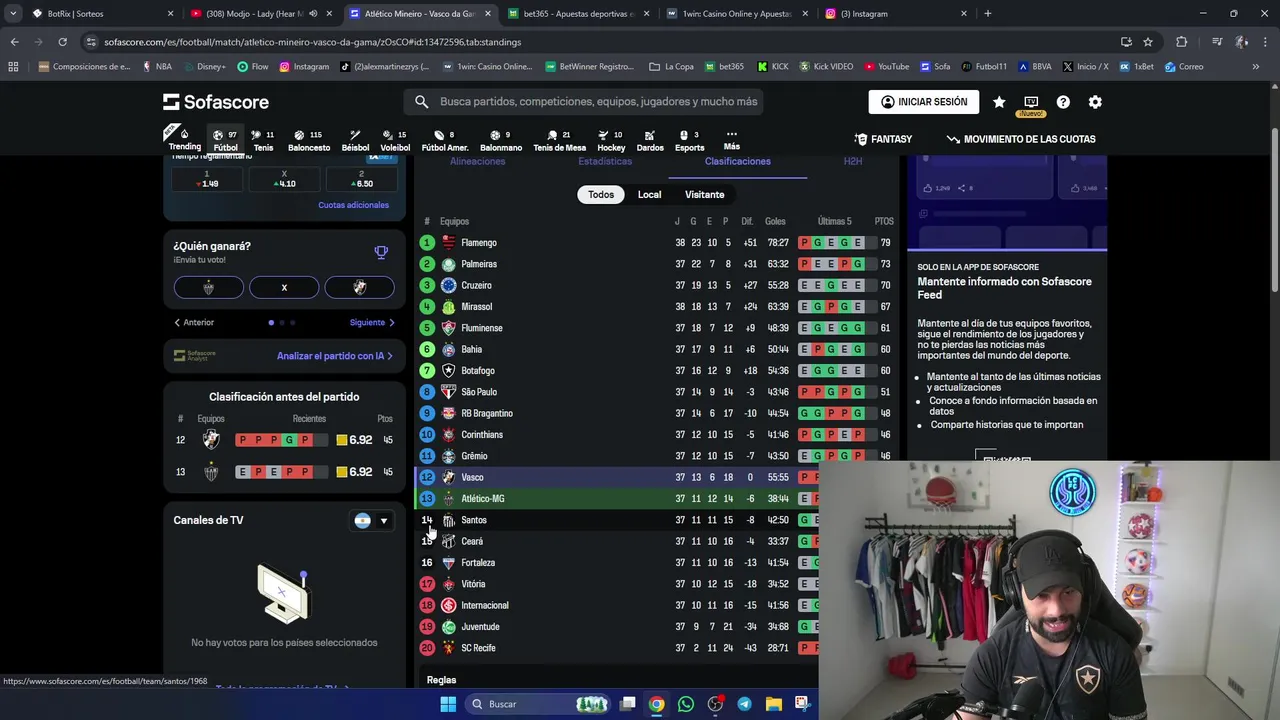Open MOVIMIENTO DE LAS CUOTAS link
The image size is (1280, 720).
1021,140
